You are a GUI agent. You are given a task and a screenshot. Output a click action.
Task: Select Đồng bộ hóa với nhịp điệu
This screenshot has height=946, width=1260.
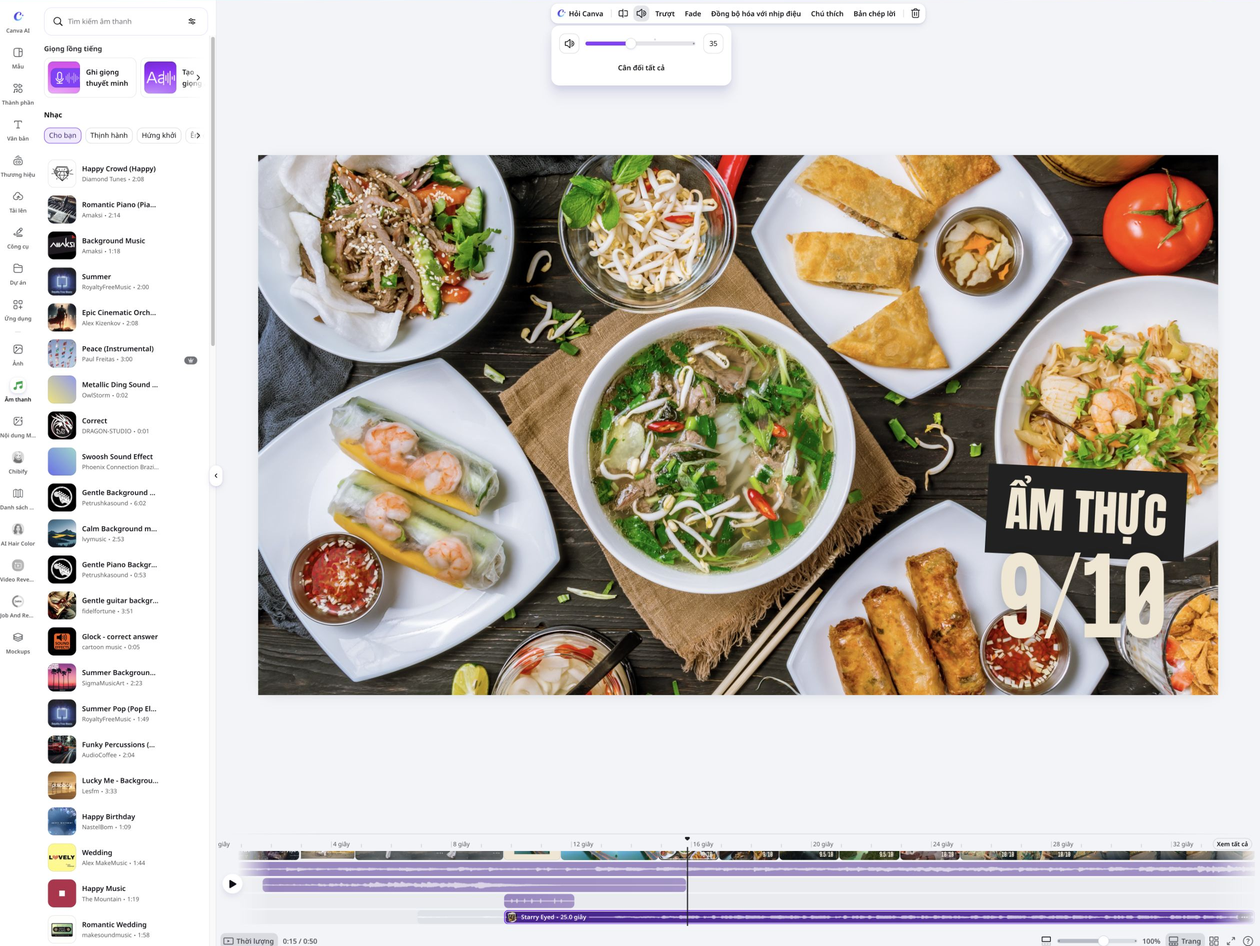click(756, 14)
